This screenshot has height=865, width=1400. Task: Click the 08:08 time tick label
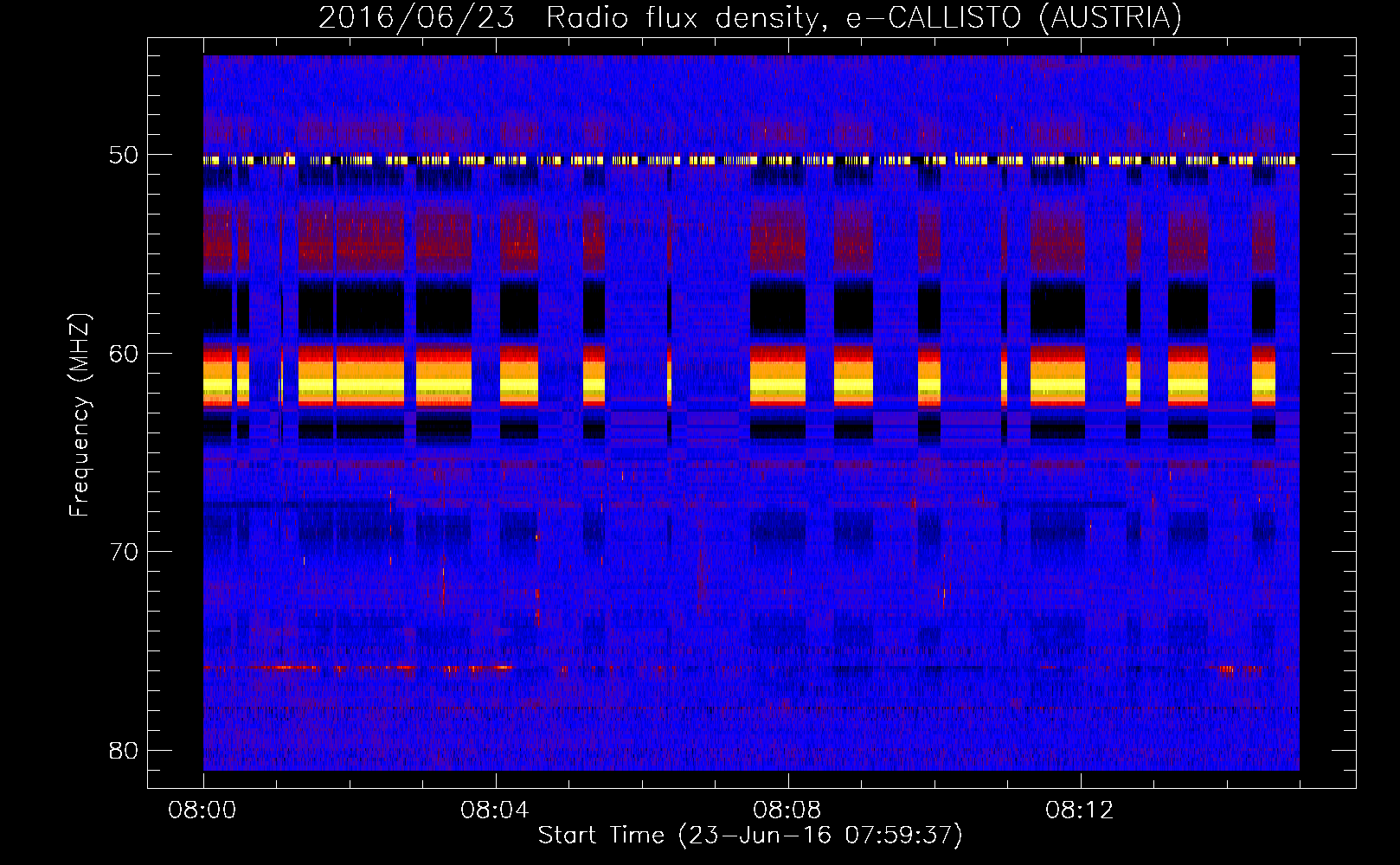(787, 811)
